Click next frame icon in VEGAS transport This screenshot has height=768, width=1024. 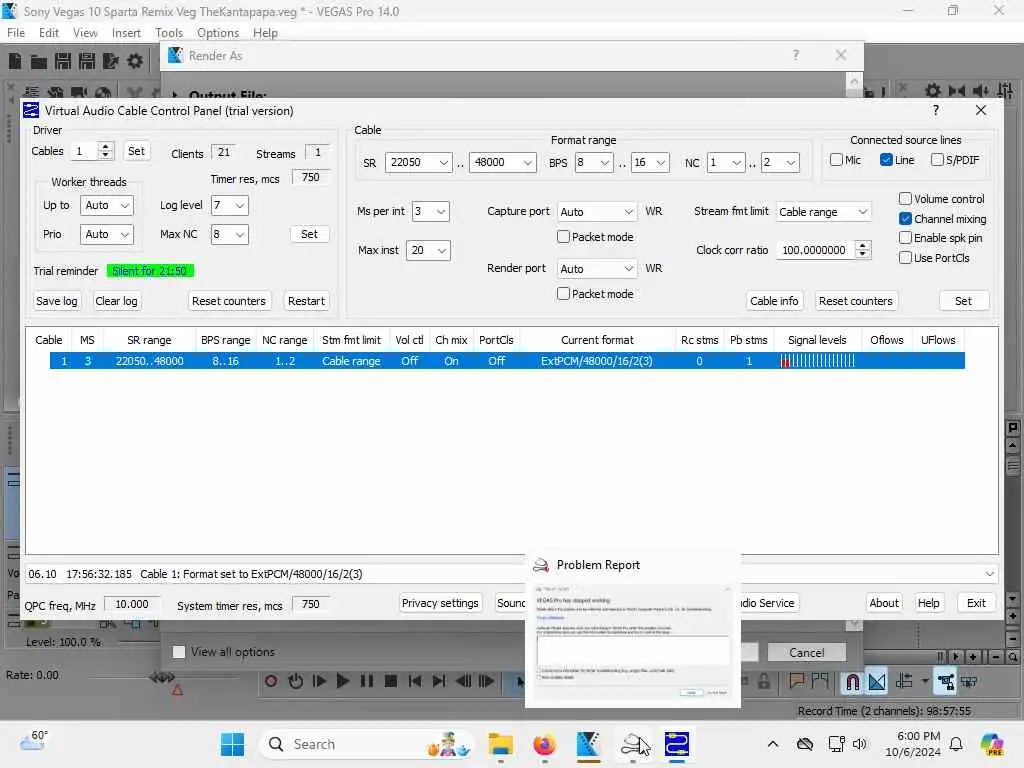click(487, 681)
